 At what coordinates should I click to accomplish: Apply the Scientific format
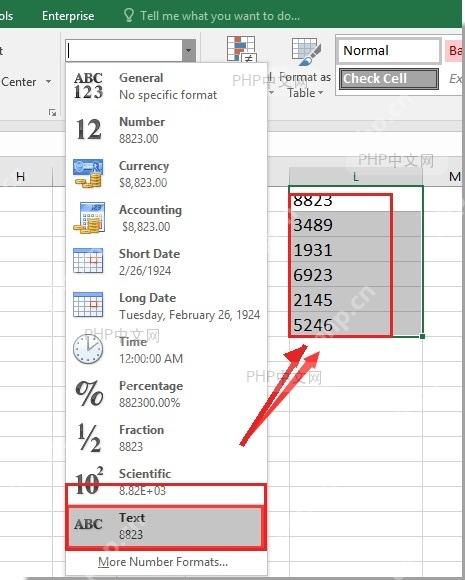(166, 482)
